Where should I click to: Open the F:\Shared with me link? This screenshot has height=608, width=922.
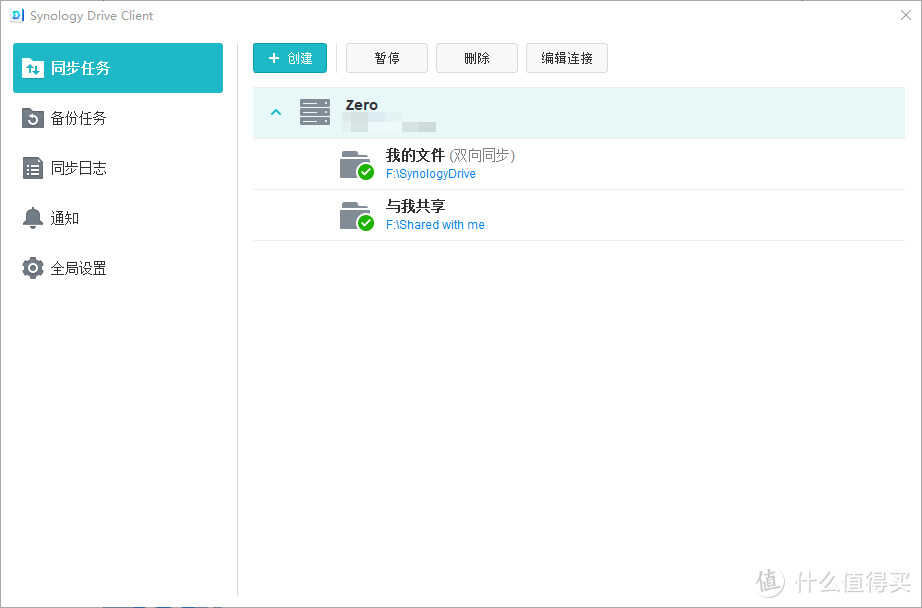click(x=435, y=225)
